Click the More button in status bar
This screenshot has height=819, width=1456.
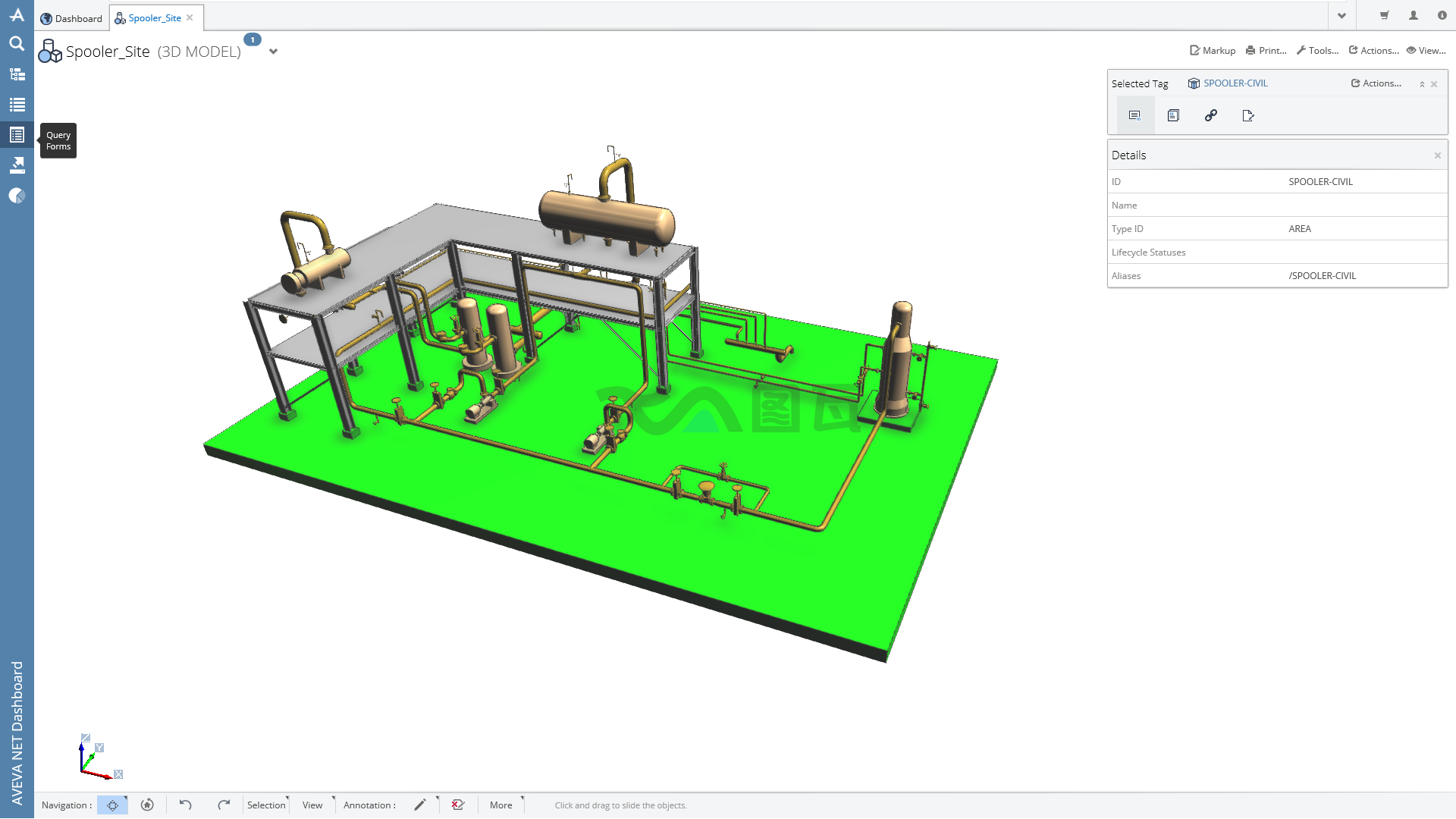tap(501, 805)
